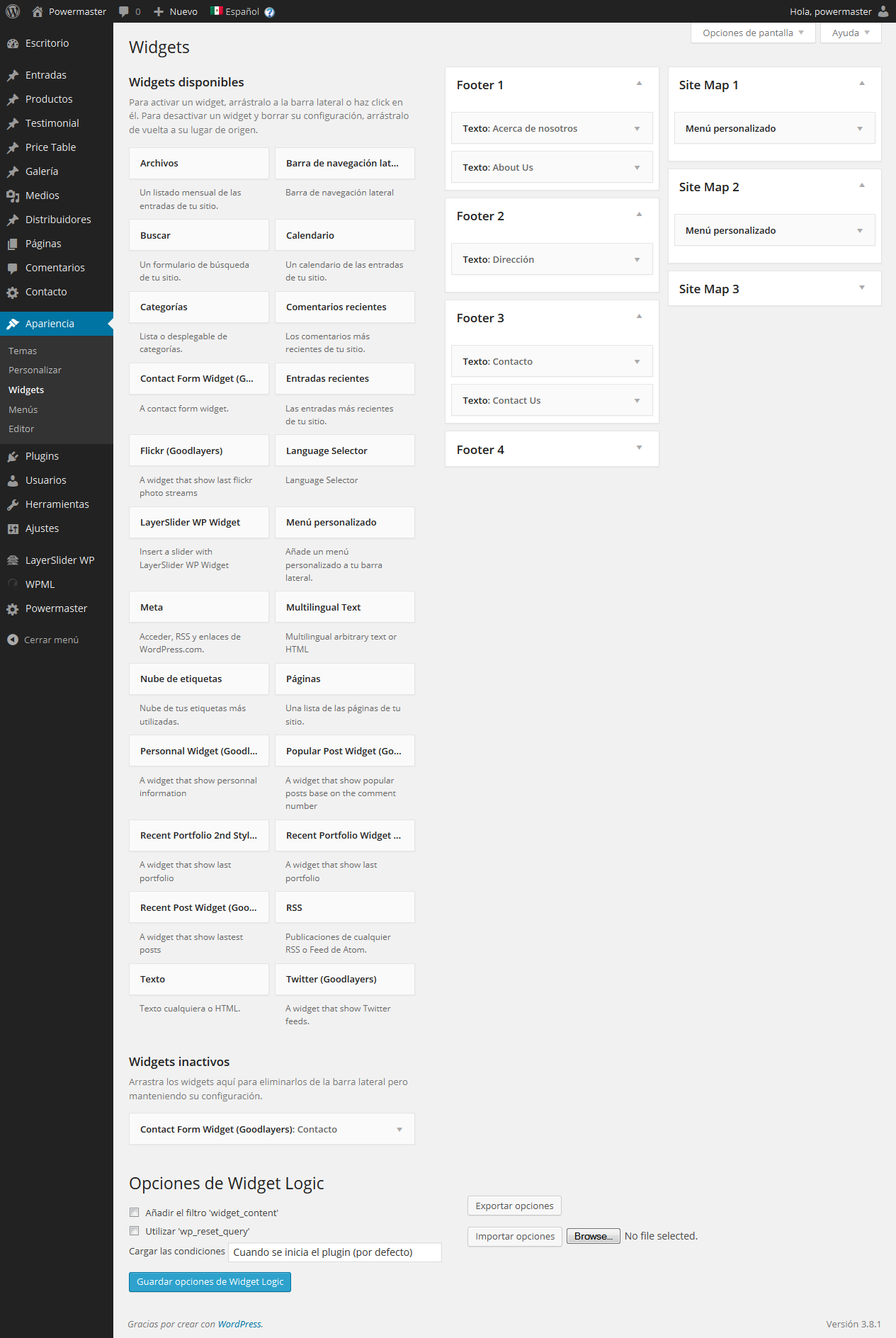Click Guardar opciones de Widget Logic button
896x1338 pixels.
click(x=210, y=1281)
